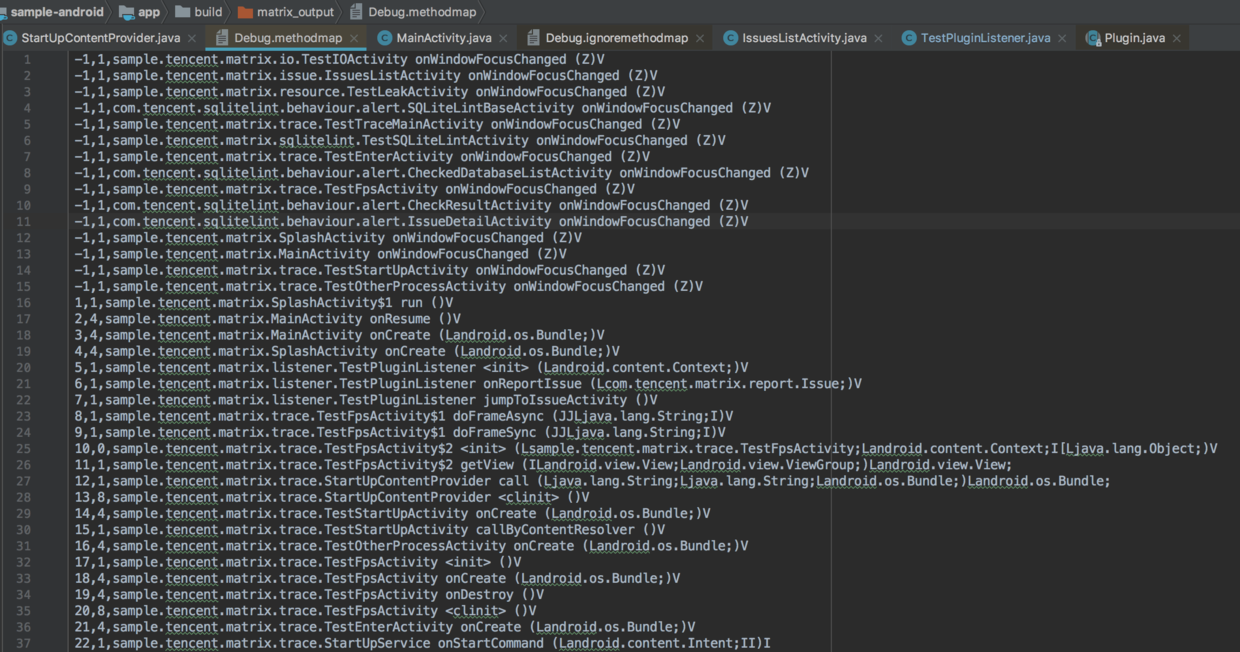Switch to the StartUpContentProvider.java tab
This screenshot has height=652, width=1240.
(x=101, y=38)
